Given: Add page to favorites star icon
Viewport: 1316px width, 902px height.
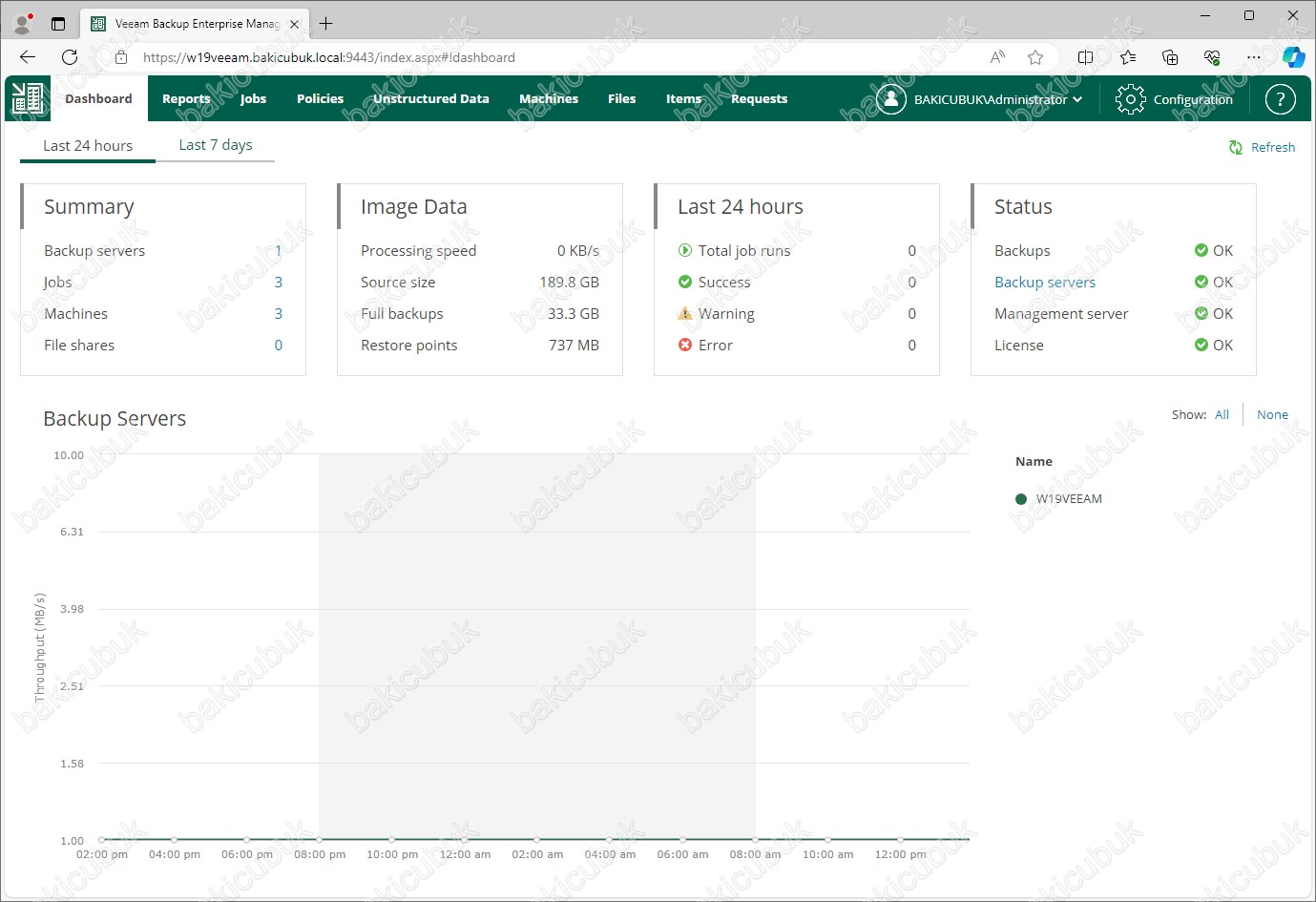Looking at the screenshot, I should [x=1035, y=57].
